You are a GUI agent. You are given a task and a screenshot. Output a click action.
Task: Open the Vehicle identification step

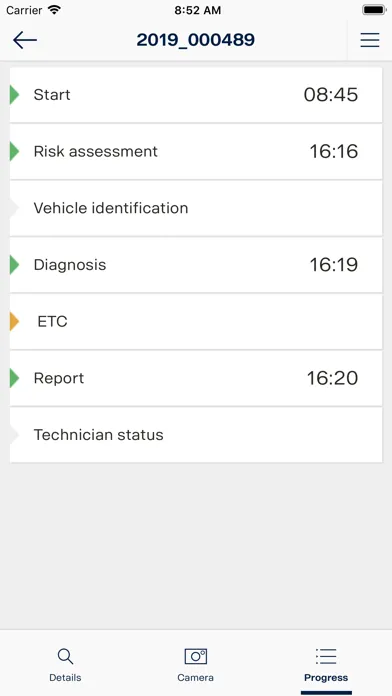[x=196, y=208]
